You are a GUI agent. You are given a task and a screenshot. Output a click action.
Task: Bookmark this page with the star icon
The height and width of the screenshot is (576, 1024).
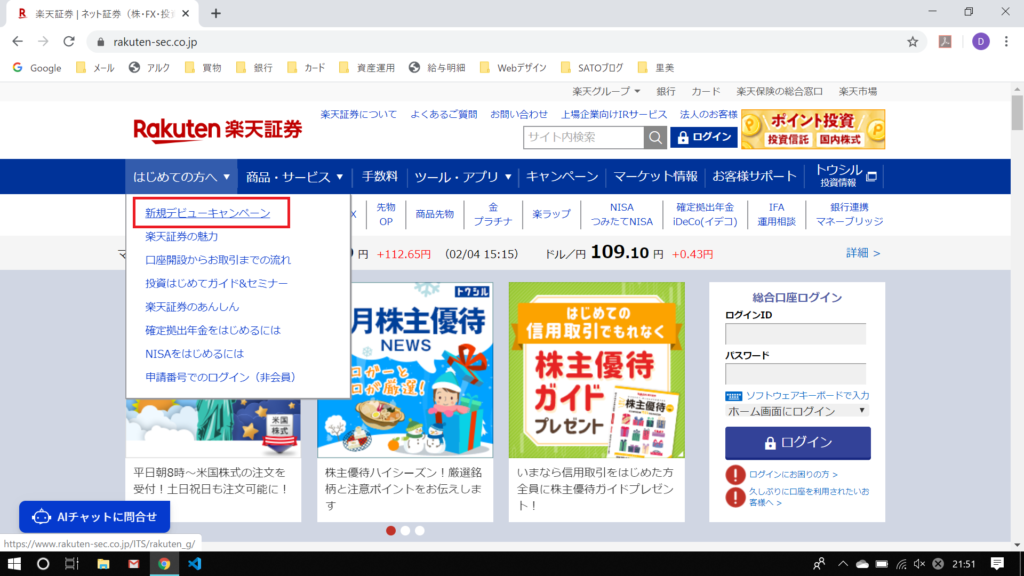coord(912,42)
